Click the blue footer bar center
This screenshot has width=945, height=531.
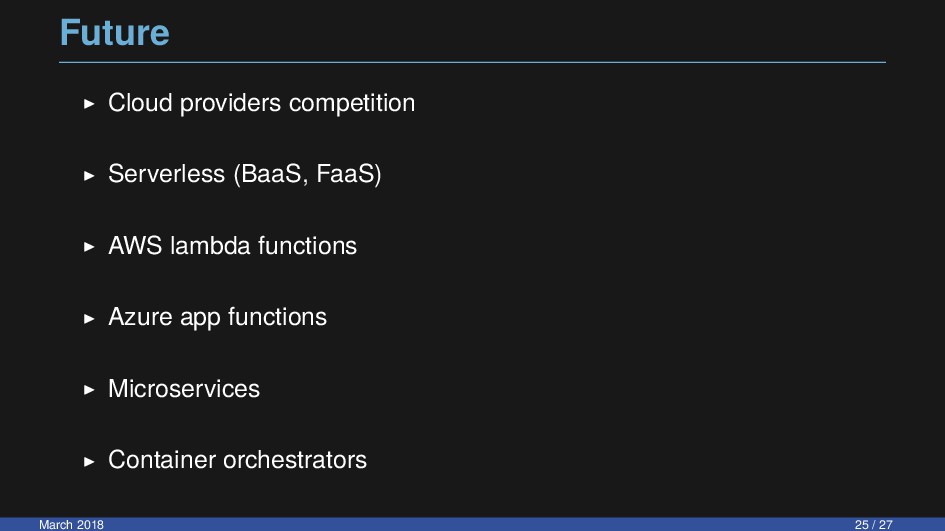pos(472,524)
